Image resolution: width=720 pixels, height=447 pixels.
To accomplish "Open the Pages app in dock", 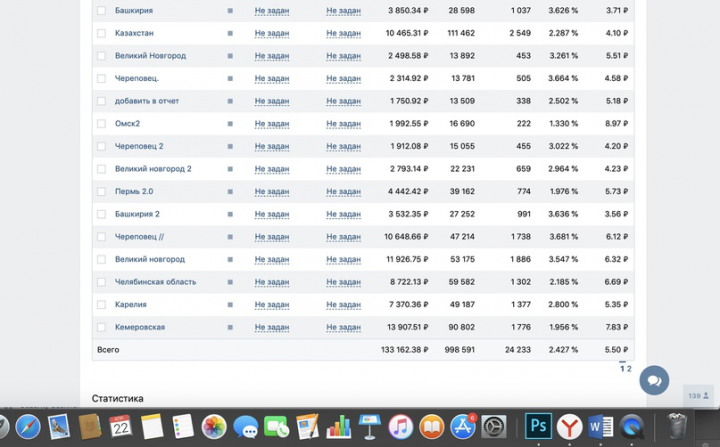I will 308,427.
